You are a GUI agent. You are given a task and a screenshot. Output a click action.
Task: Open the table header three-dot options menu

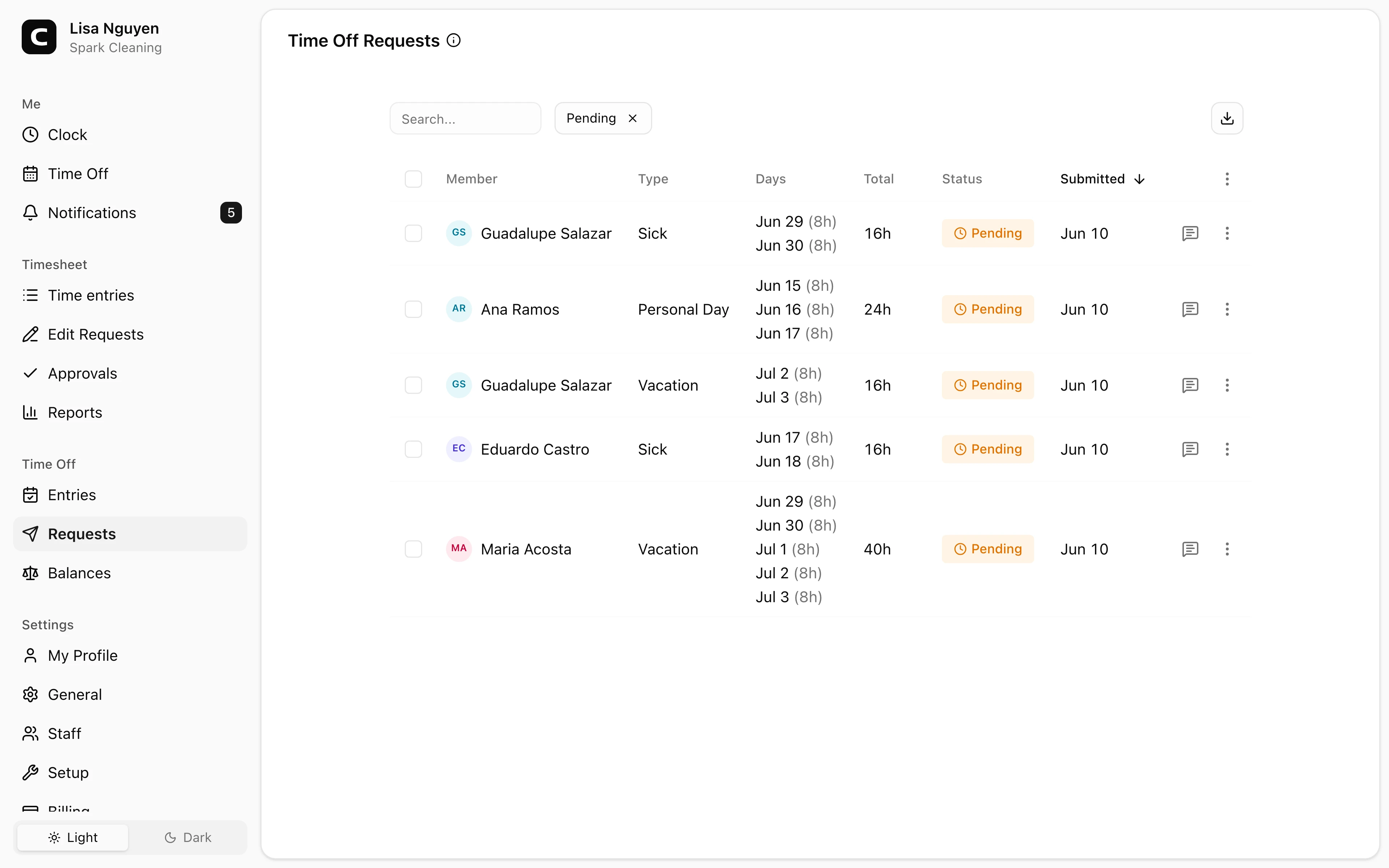1227,179
